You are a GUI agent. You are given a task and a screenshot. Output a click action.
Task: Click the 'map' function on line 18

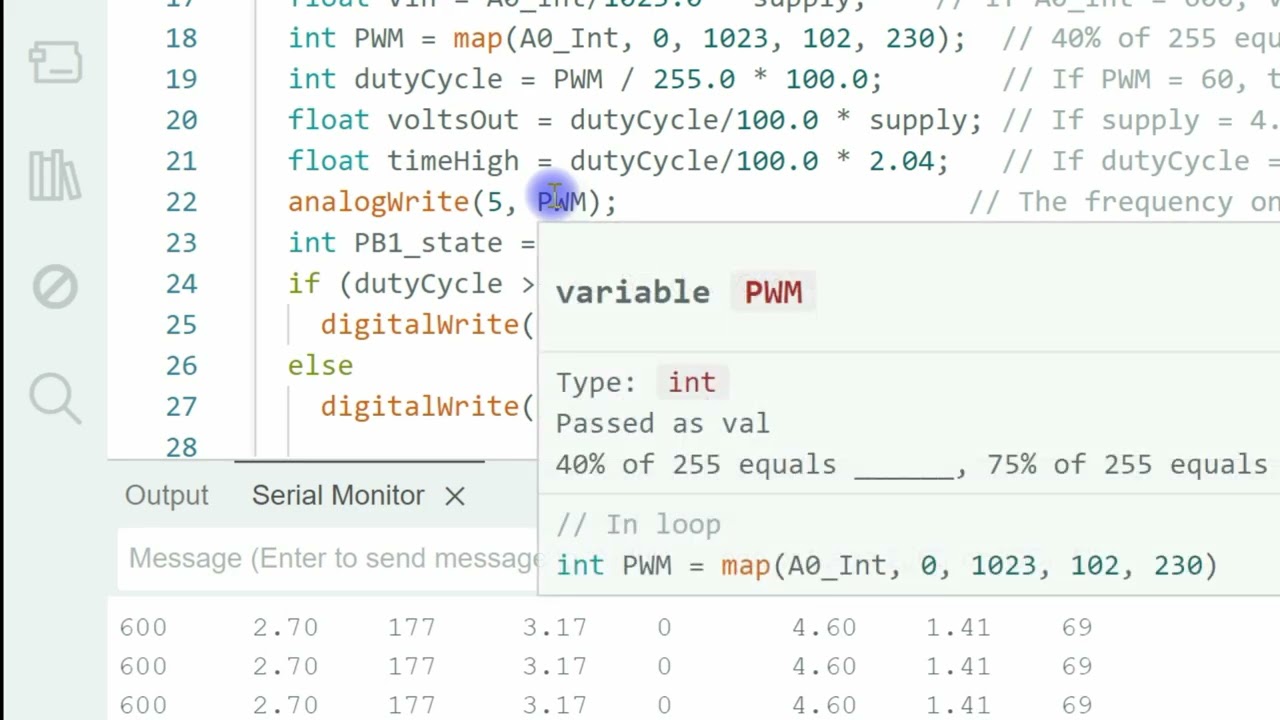pos(478,38)
